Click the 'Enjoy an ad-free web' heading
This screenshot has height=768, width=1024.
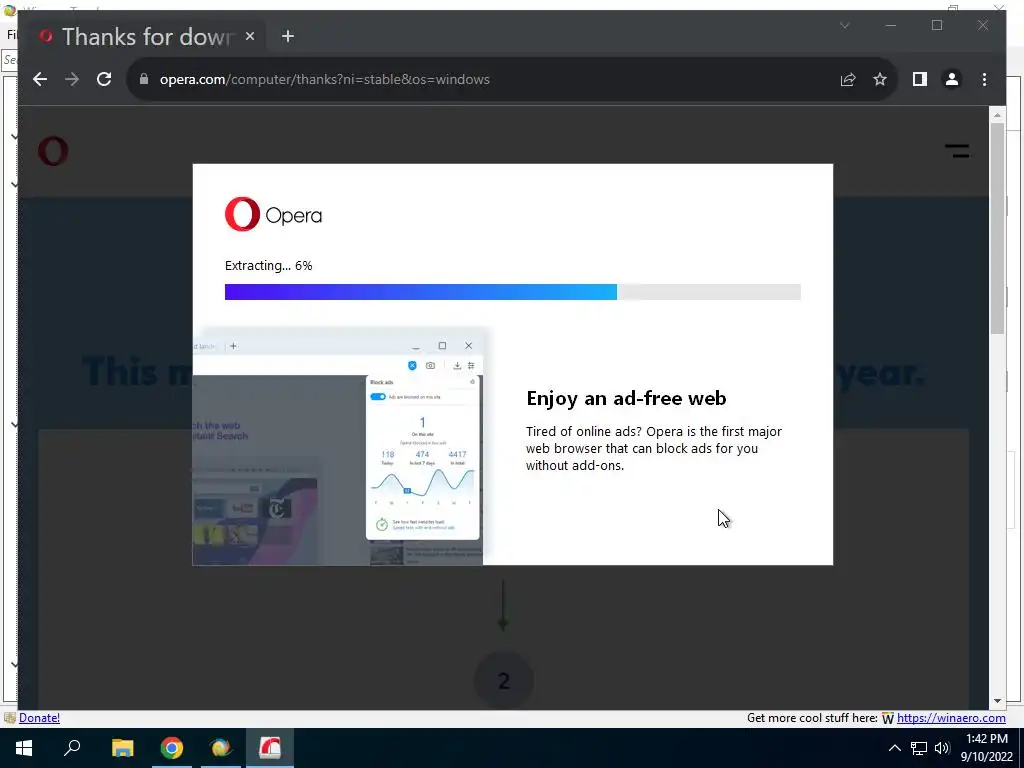626,398
